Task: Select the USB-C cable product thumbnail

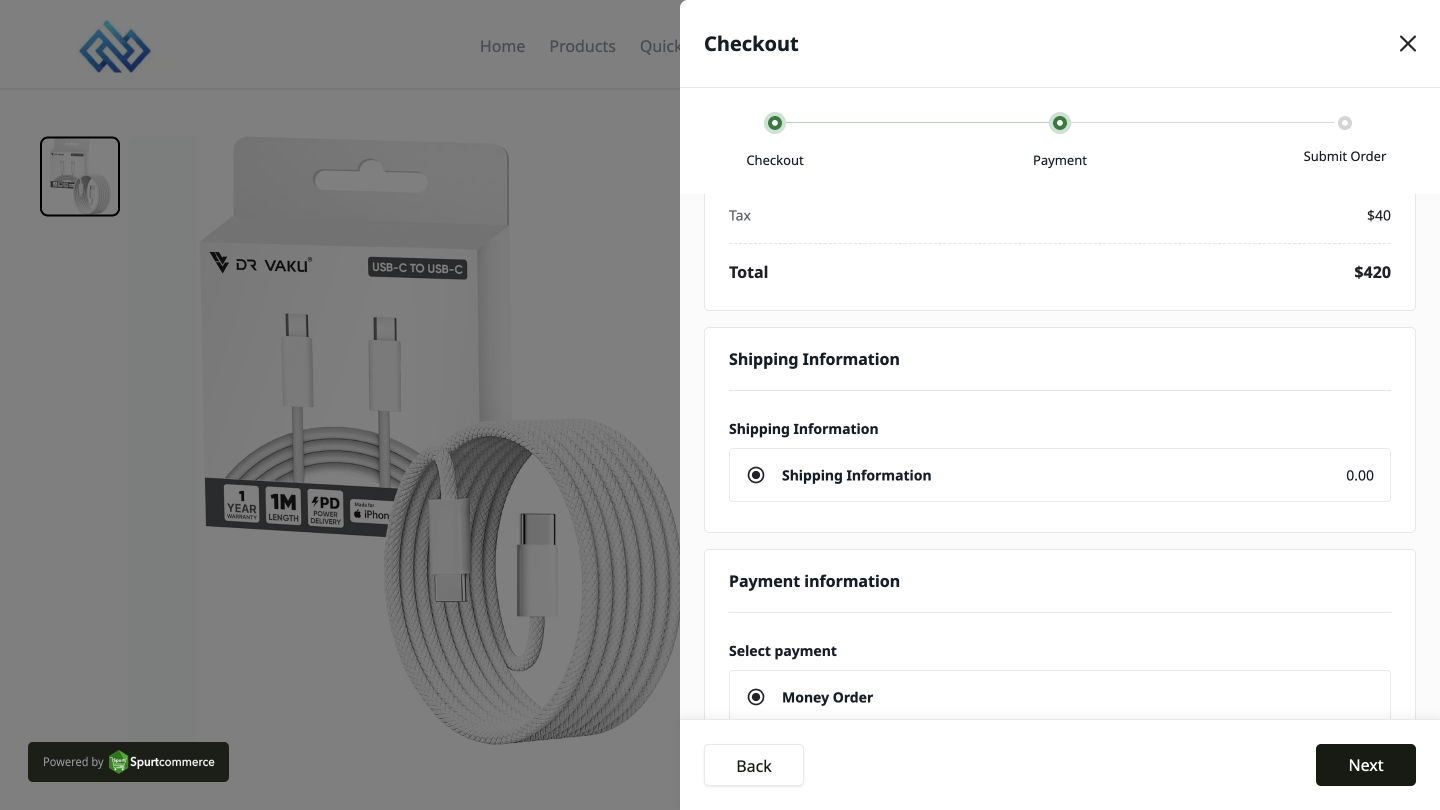Action: click(80, 176)
